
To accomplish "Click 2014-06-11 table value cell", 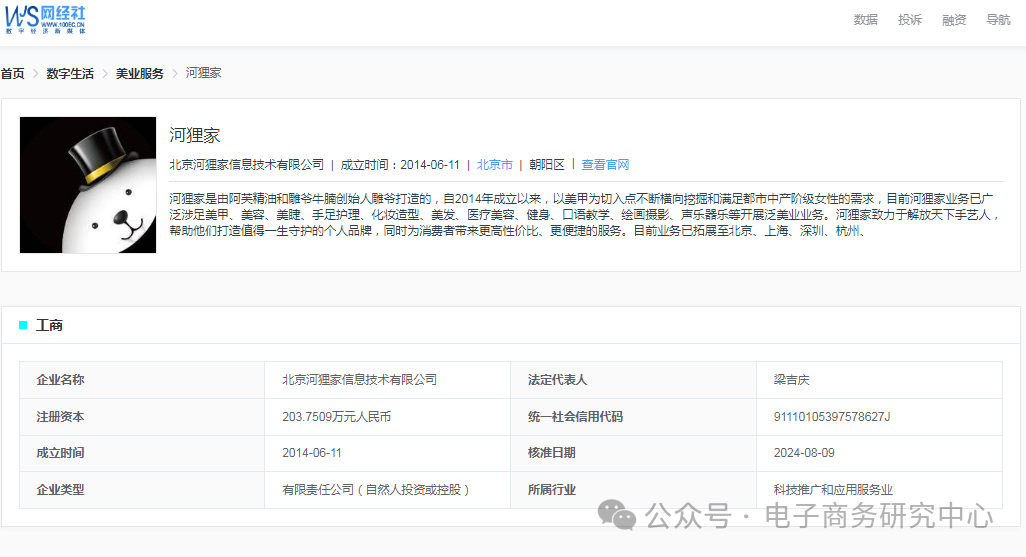I will pos(387,453).
